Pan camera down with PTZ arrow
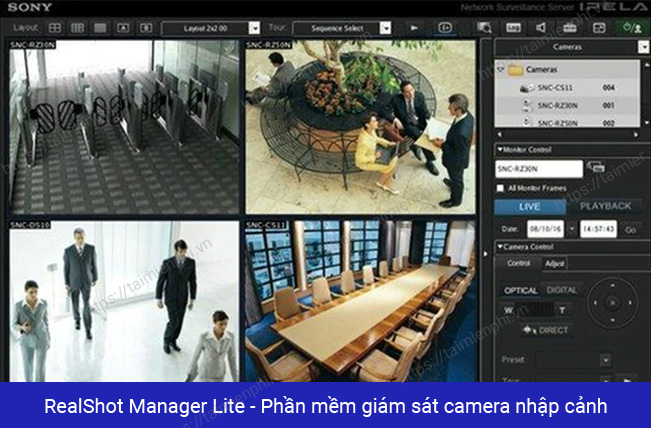This screenshot has width=651, height=428. (x=613, y=320)
